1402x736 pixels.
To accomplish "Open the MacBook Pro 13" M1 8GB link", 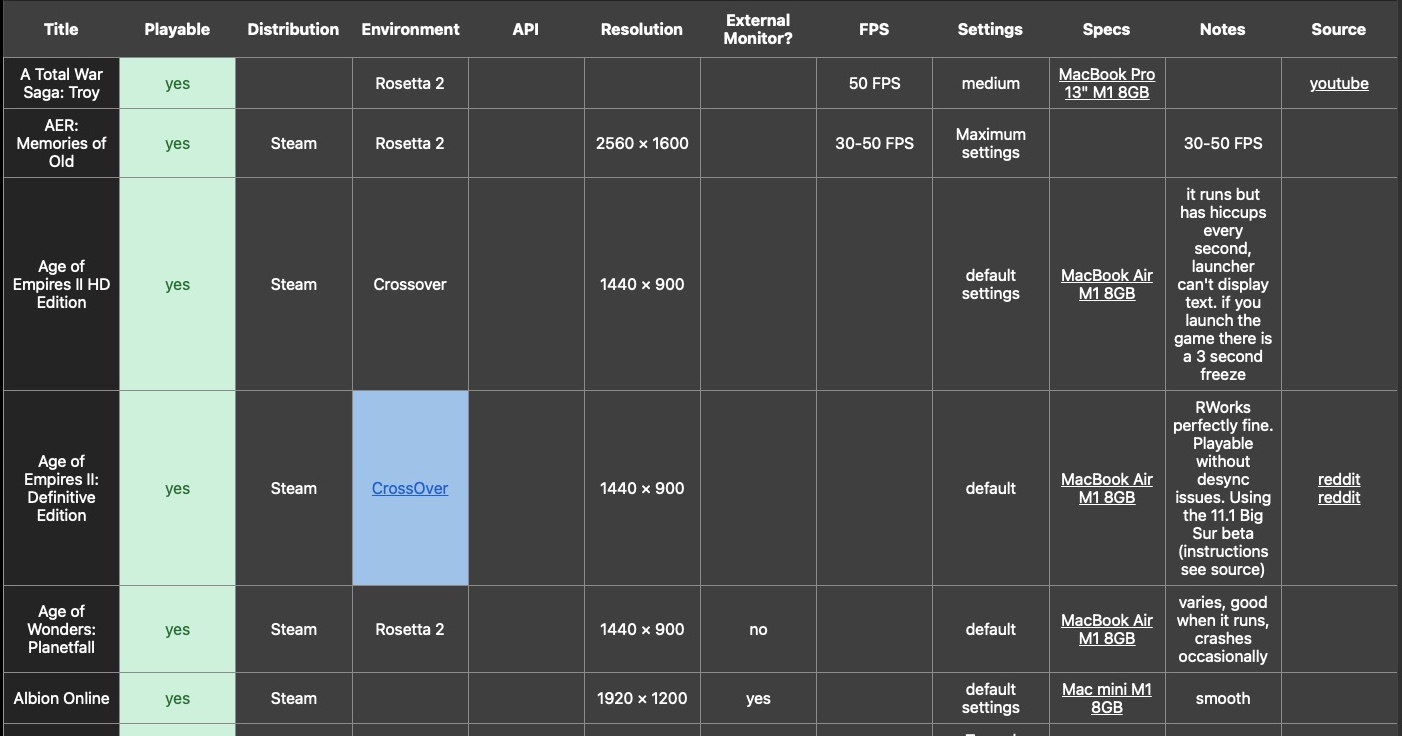I will pos(1106,84).
